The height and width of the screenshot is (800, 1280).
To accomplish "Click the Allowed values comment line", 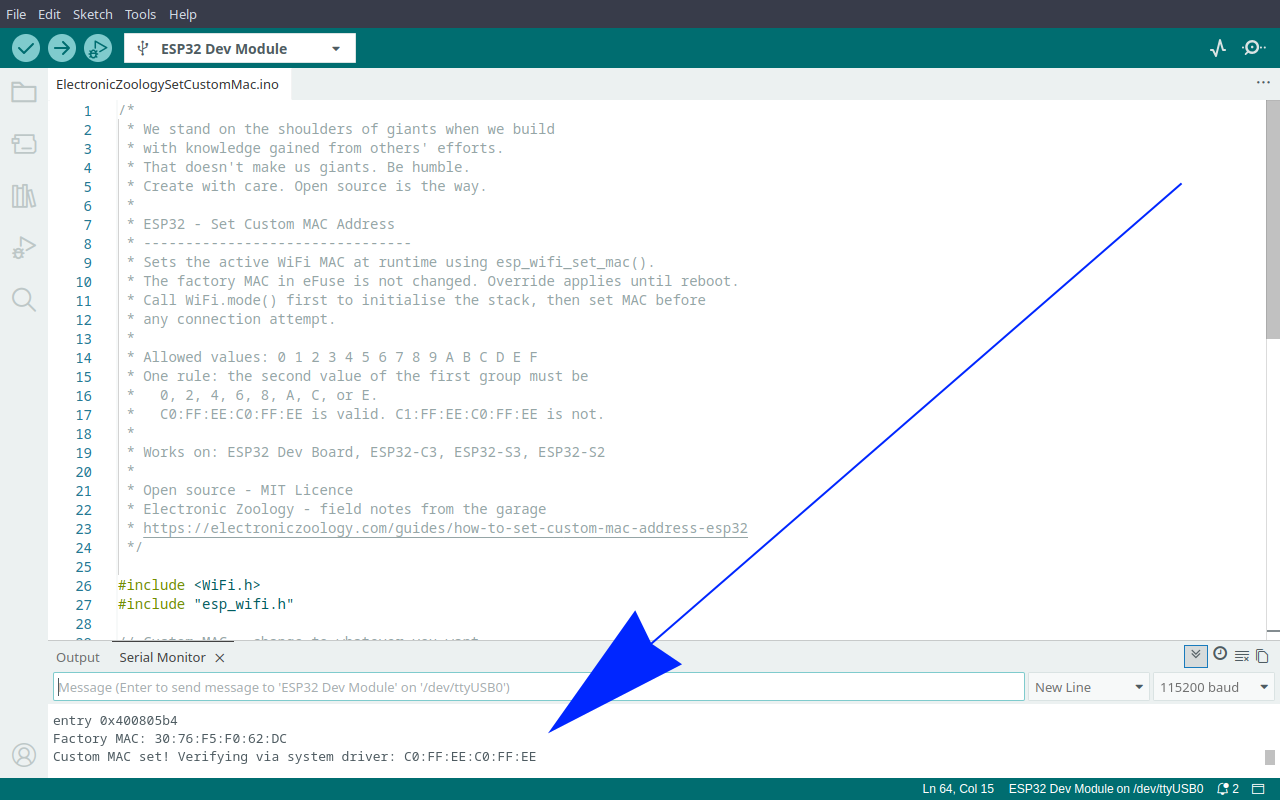I will [x=340, y=357].
